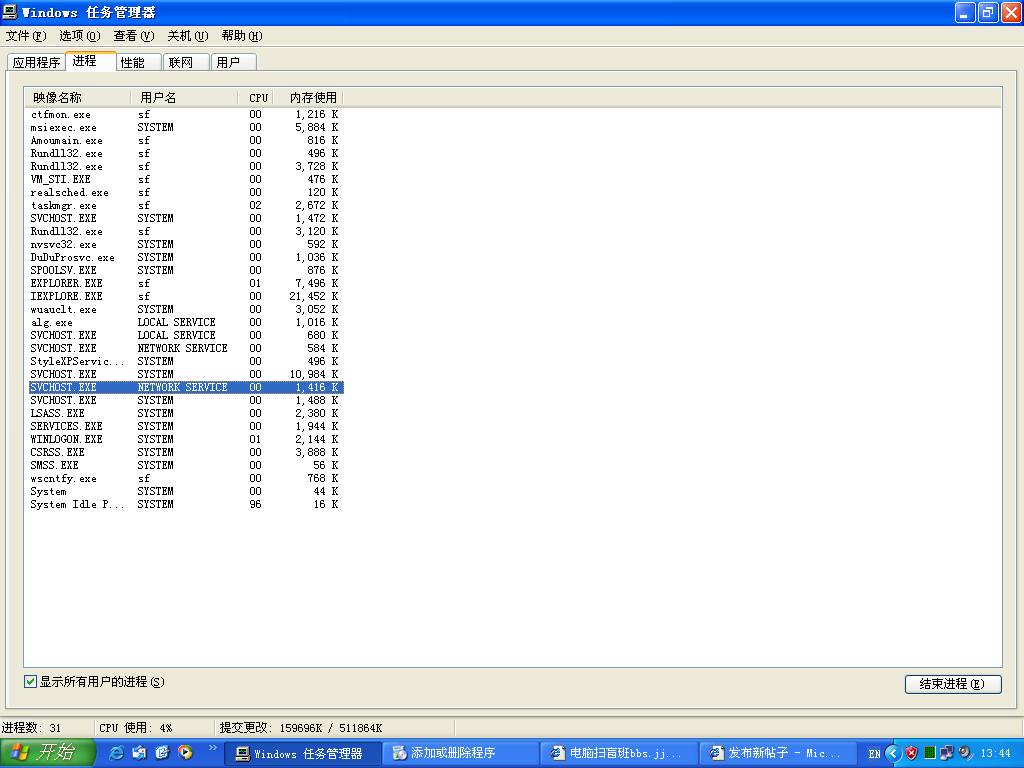Sort processes by 内存使用 column header
Viewport: 1024px width, 768px height.
click(x=308, y=98)
